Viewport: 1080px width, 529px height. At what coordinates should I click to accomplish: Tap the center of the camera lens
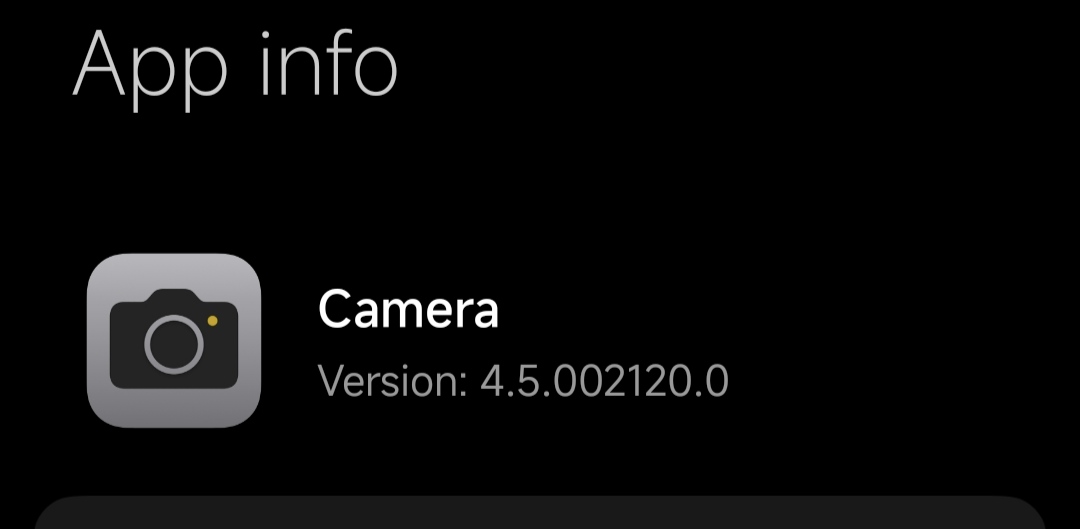pyautogui.click(x=174, y=344)
